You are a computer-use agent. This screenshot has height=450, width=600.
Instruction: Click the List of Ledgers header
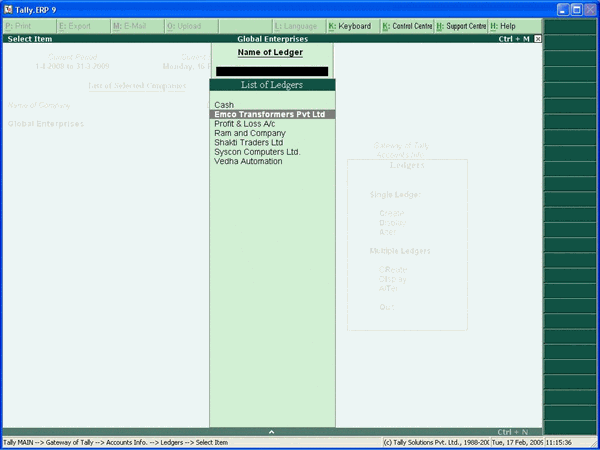272,85
